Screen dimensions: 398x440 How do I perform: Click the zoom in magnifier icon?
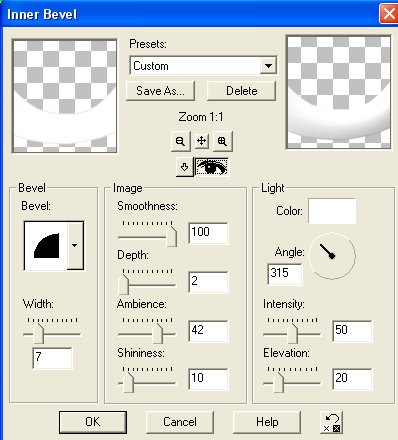(x=222, y=141)
